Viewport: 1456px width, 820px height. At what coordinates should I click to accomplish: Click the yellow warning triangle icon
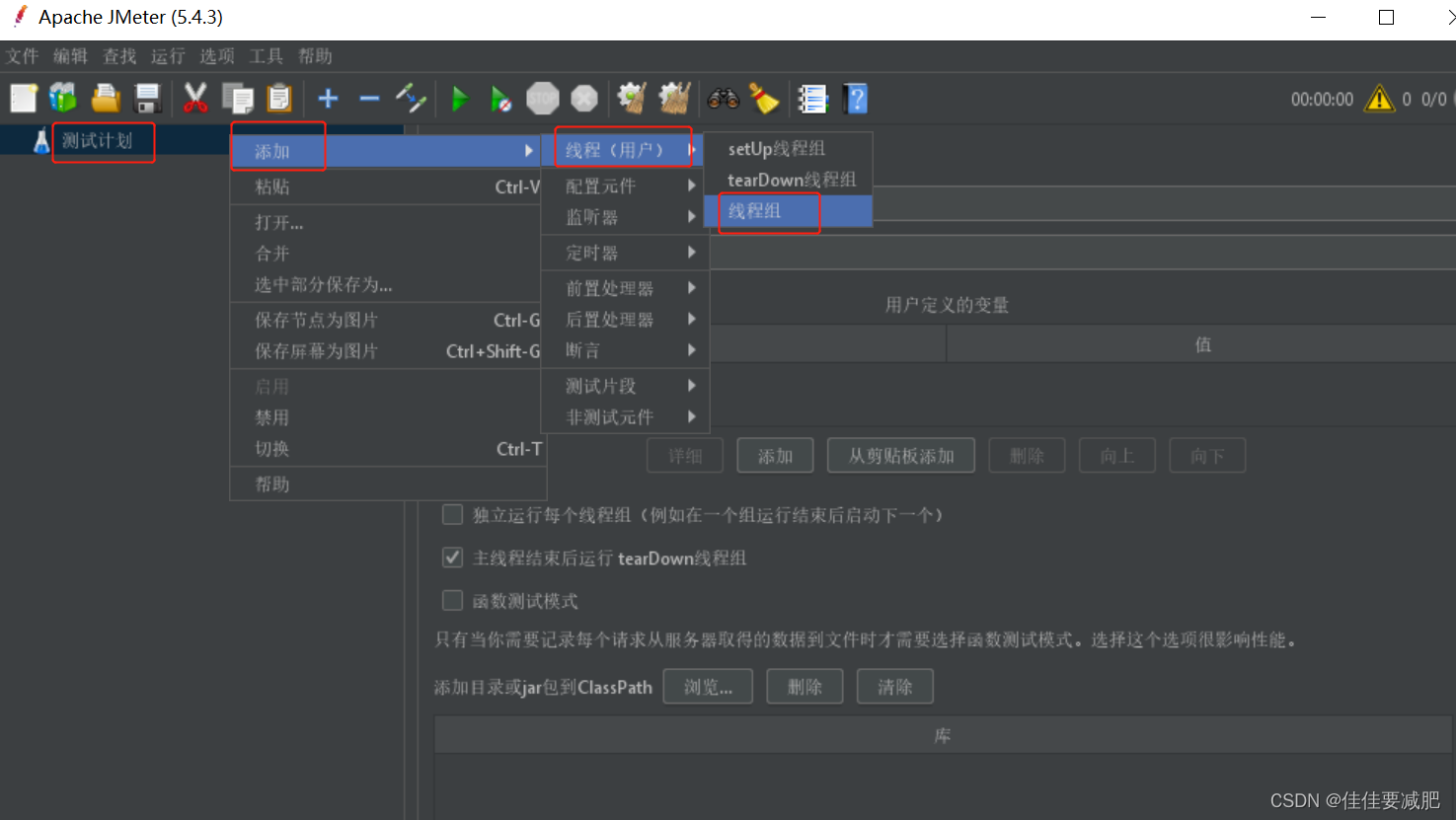pyautogui.click(x=1379, y=99)
